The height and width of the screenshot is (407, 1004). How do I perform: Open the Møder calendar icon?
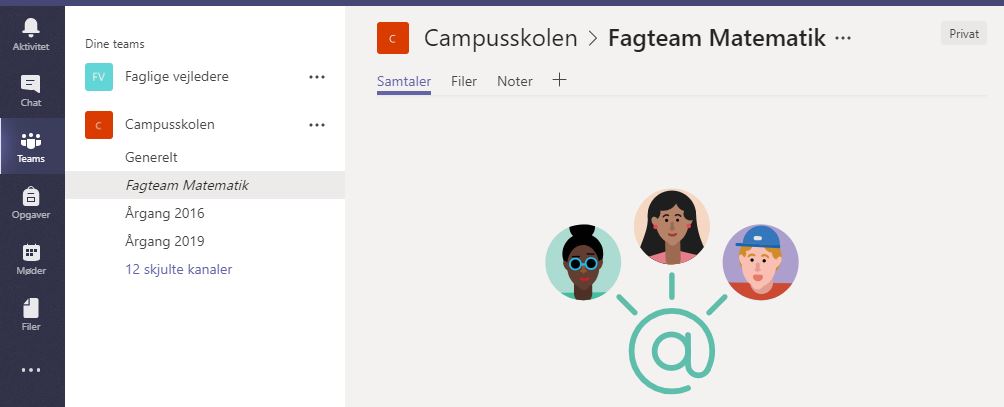(31, 253)
